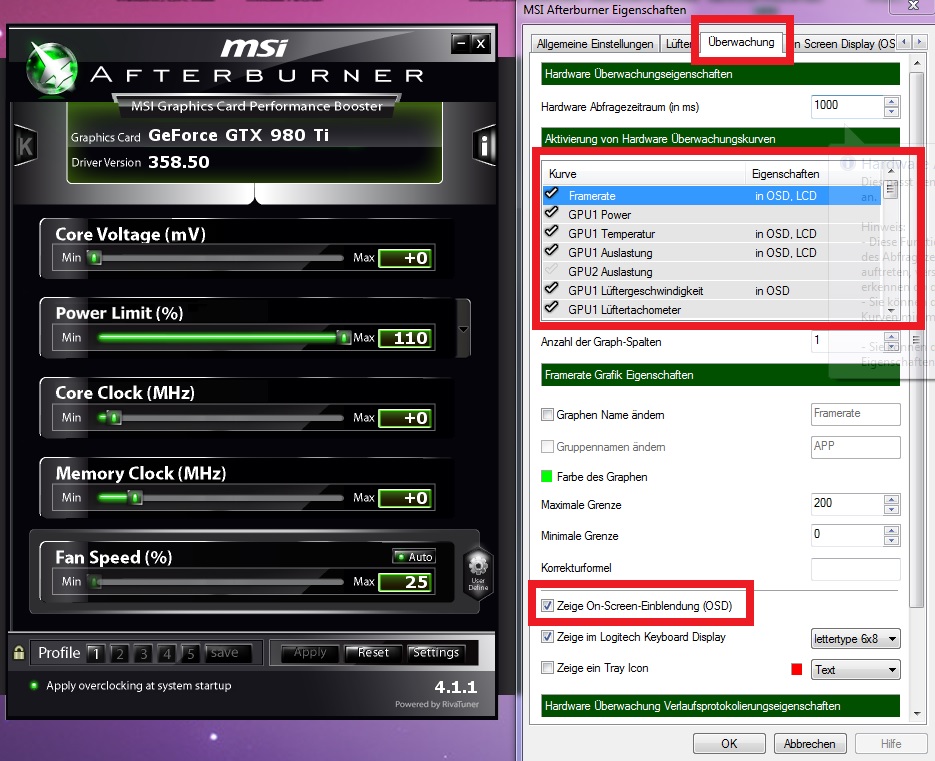The height and width of the screenshot is (761, 935).
Task: Toggle the GPU1 Temperatur curve checkmark
Action: [x=552, y=231]
